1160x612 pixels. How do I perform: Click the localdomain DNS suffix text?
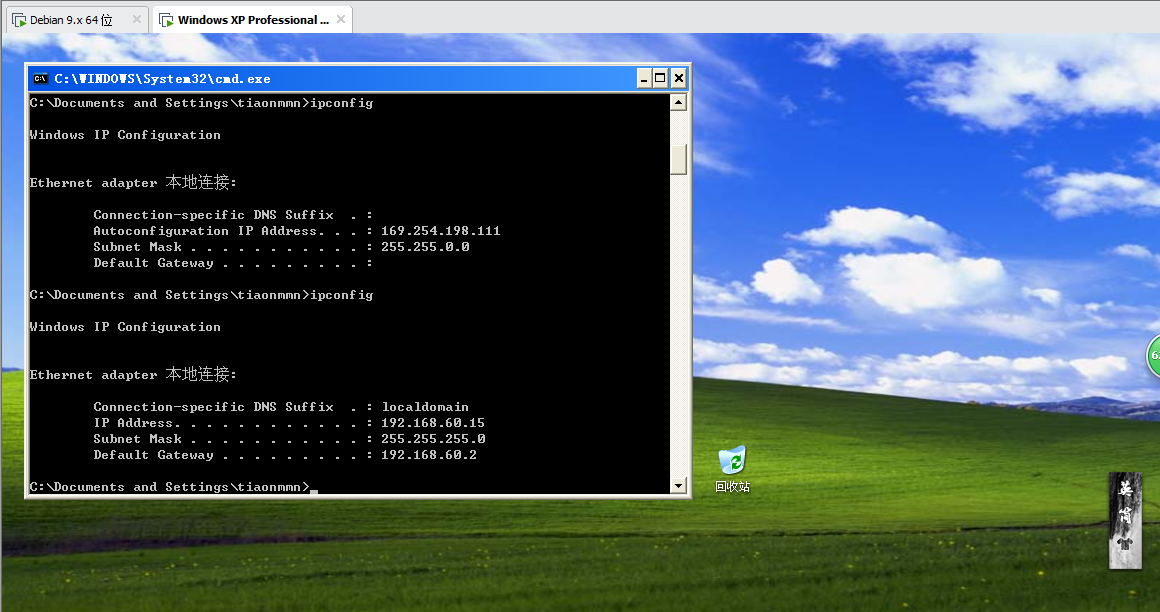(x=425, y=407)
